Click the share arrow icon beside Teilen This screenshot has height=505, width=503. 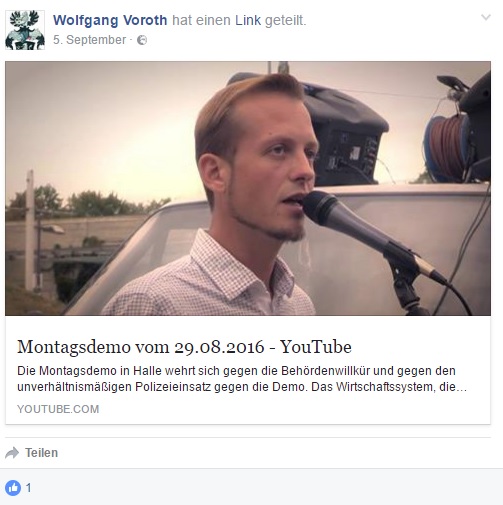12,453
